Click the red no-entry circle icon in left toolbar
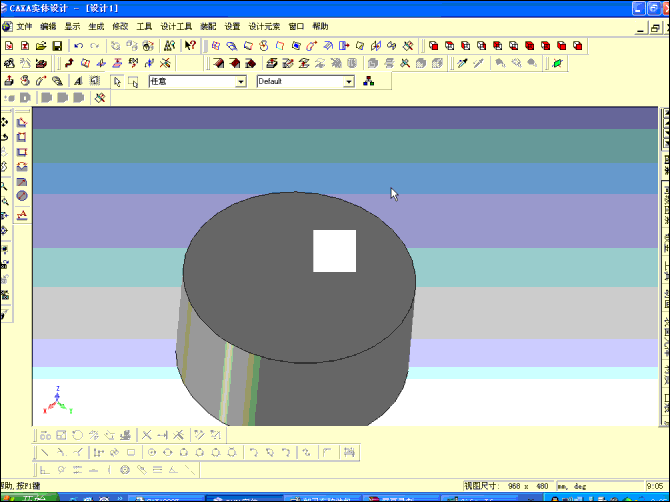Screen dimensions: 670x502 tap(22, 196)
